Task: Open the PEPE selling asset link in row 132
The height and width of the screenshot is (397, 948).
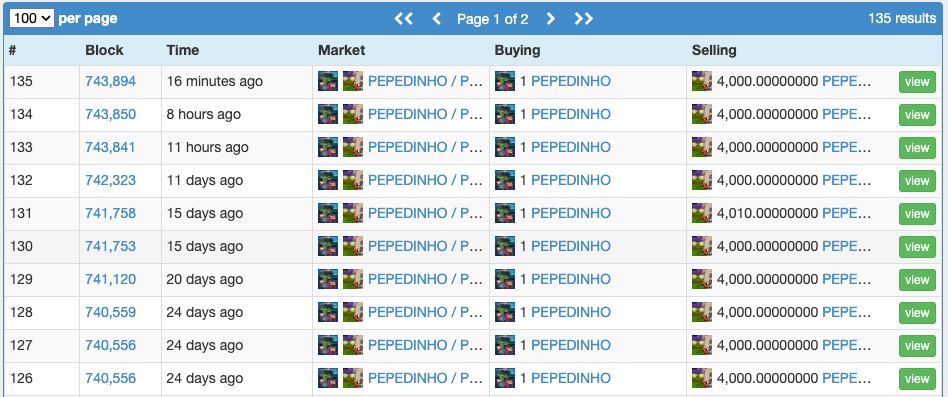Action: [847, 180]
